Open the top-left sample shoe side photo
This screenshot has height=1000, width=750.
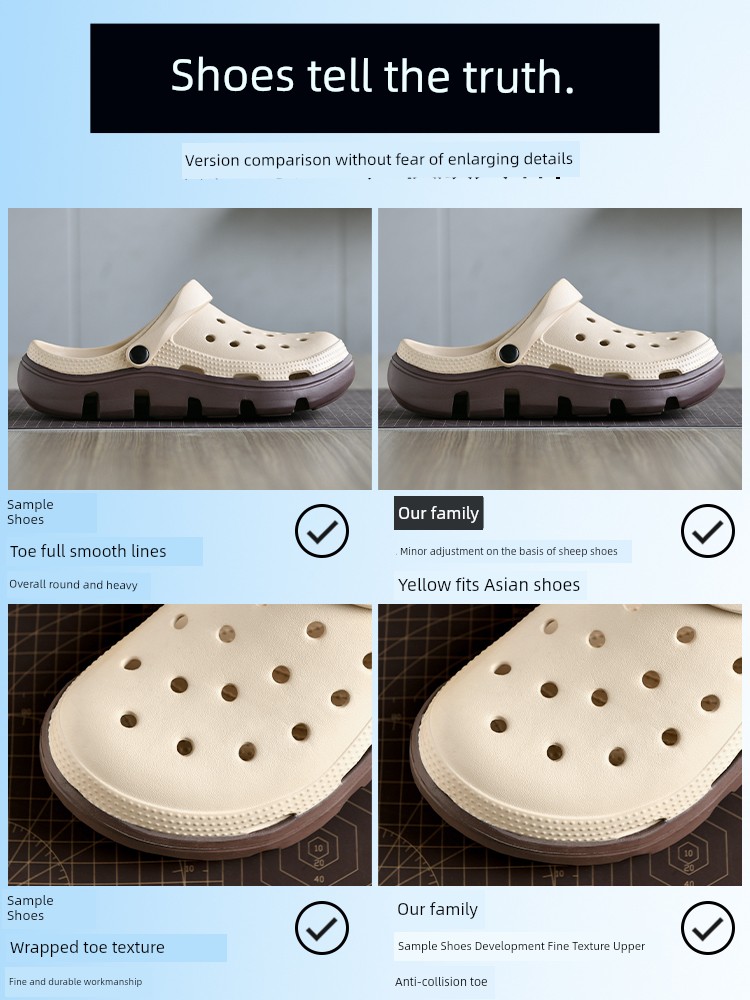(x=189, y=349)
